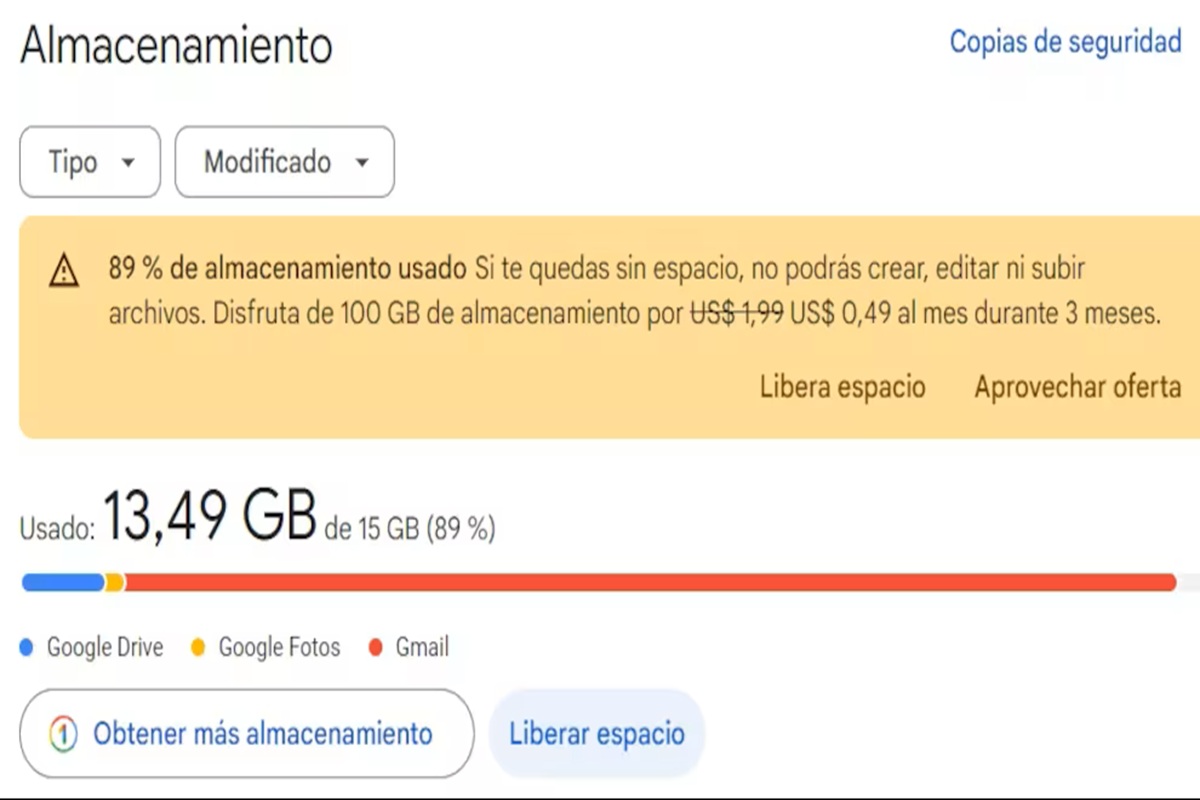Image resolution: width=1200 pixels, height=800 pixels.
Task: Open the Tipo filter dropdown
Action: pos(90,162)
